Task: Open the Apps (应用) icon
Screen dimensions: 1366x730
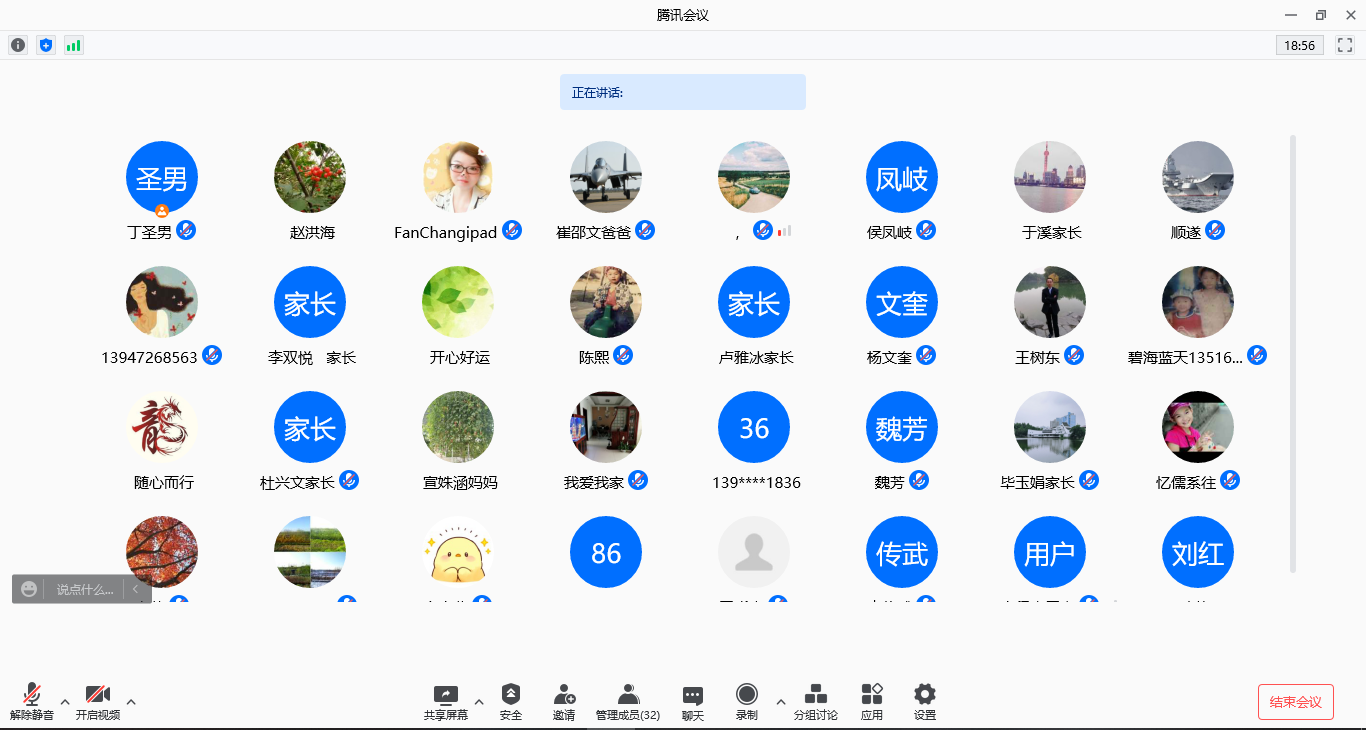Action: click(x=872, y=701)
